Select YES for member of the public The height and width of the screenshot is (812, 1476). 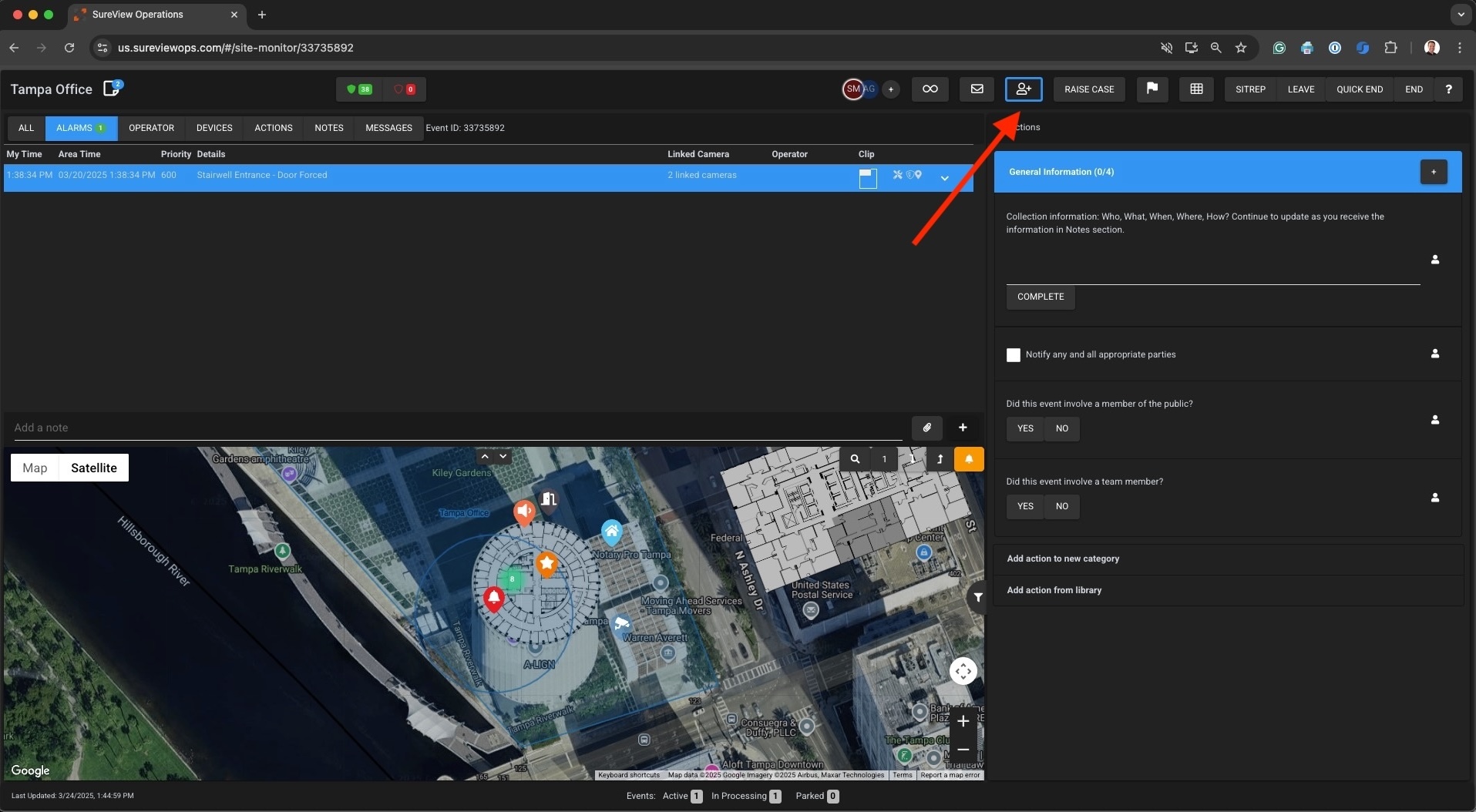point(1024,428)
